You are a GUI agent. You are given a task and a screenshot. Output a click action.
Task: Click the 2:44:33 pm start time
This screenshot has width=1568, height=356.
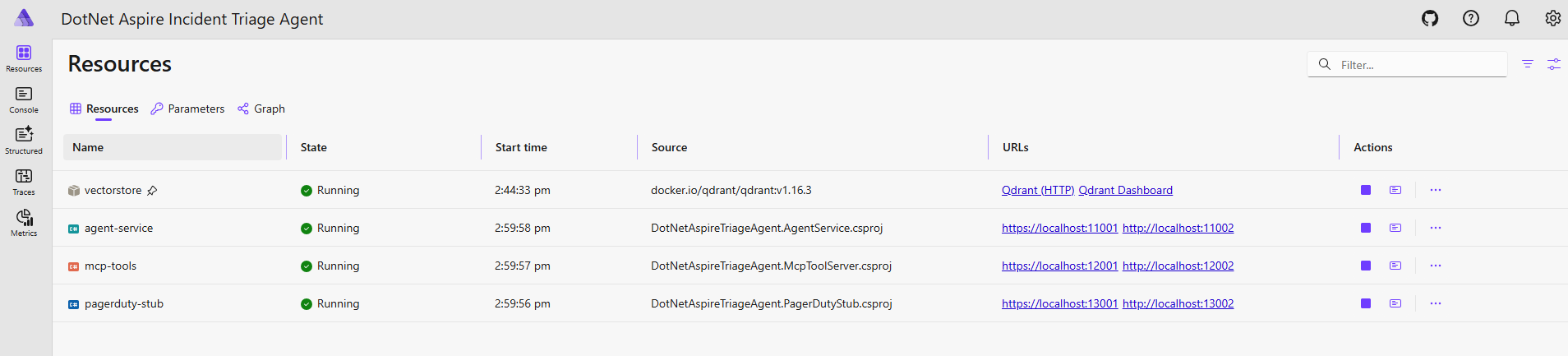523,190
